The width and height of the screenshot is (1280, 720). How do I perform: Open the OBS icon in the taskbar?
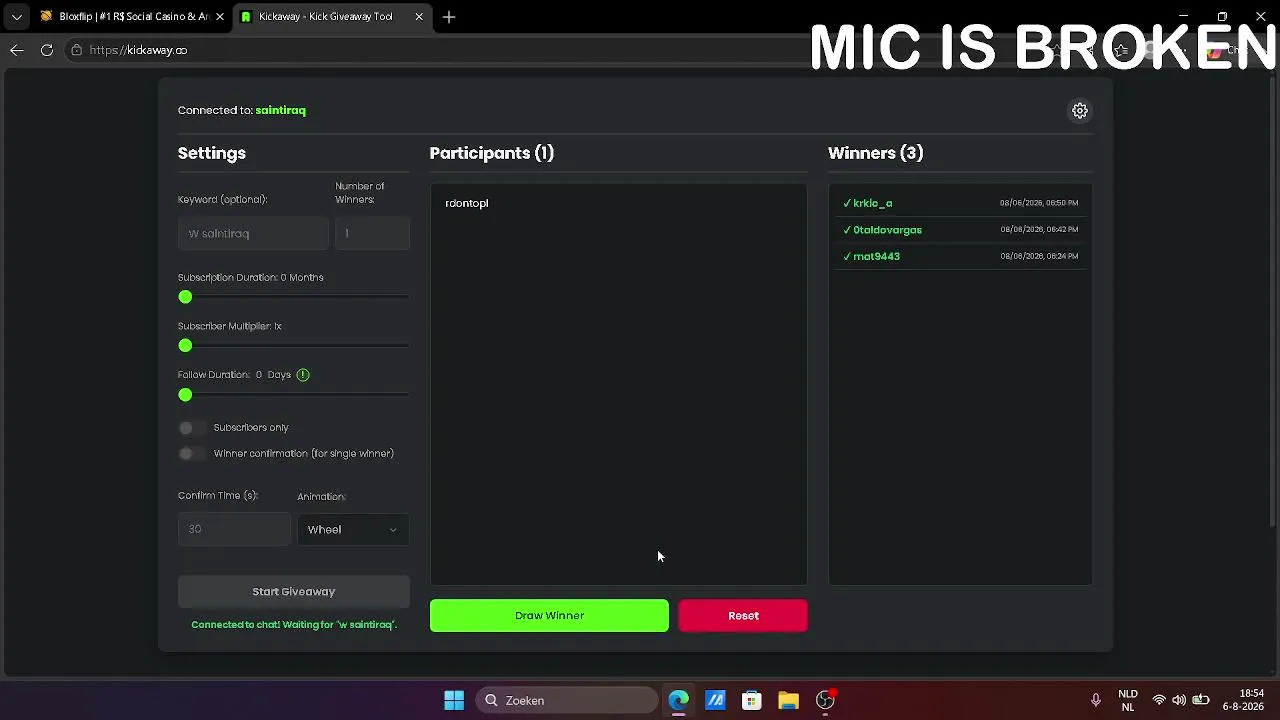tap(825, 700)
